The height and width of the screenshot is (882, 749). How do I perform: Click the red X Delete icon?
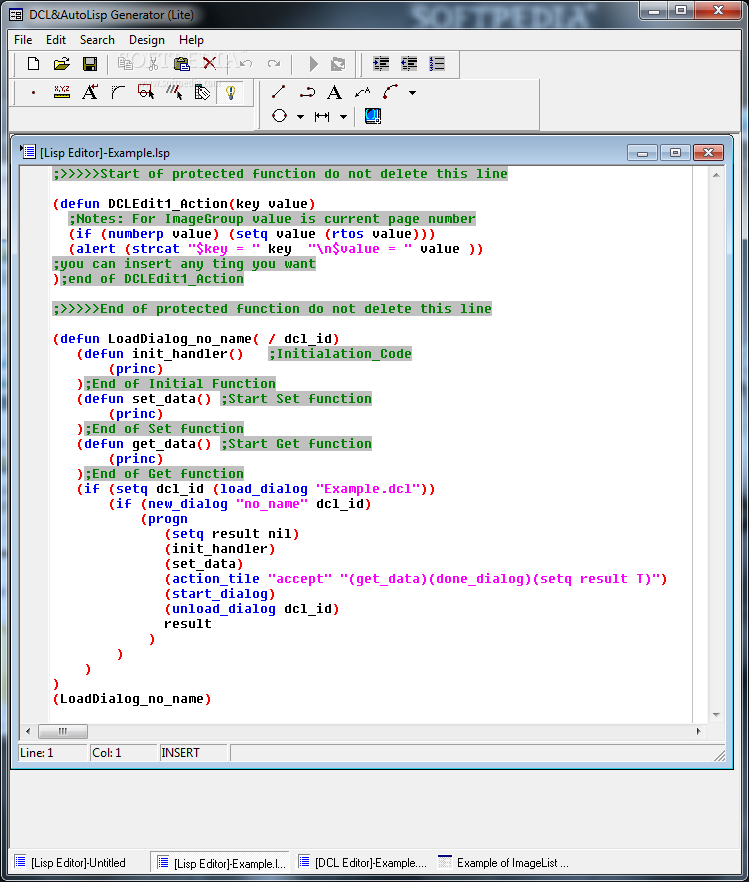(209, 64)
